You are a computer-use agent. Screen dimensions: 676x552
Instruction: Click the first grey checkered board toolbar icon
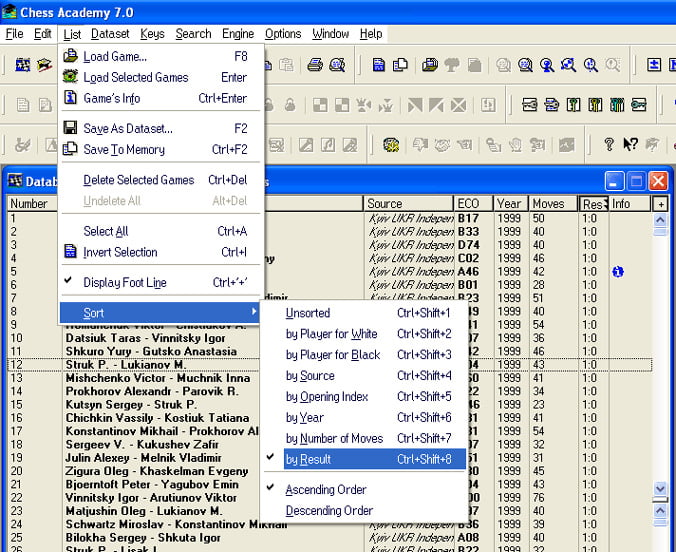320,105
